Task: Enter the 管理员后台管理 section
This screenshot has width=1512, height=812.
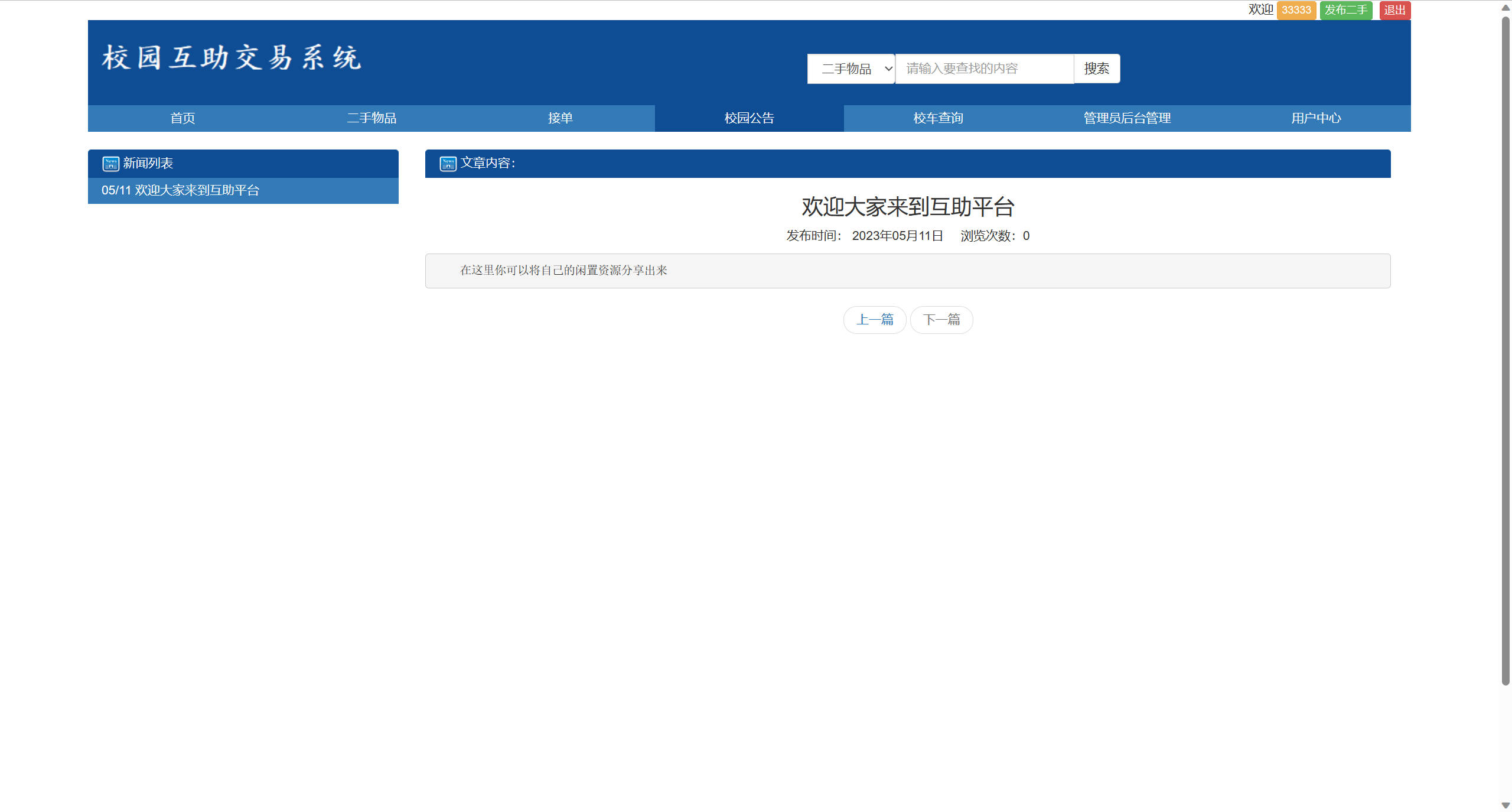Action: coord(1126,118)
